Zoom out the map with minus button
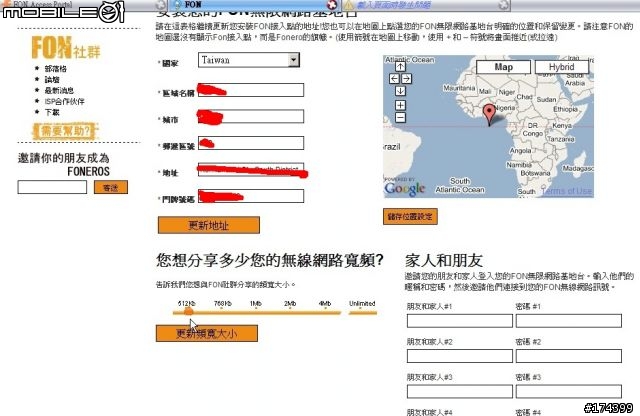640x416 pixels. click(x=400, y=118)
